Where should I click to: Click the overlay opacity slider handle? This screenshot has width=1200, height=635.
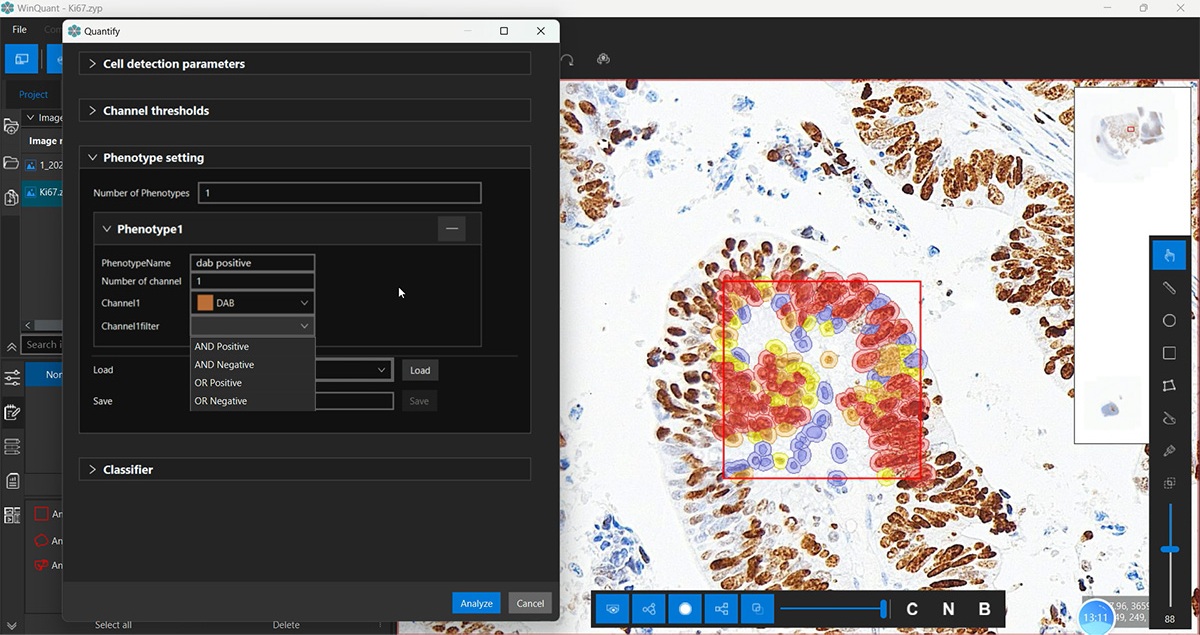884,609
